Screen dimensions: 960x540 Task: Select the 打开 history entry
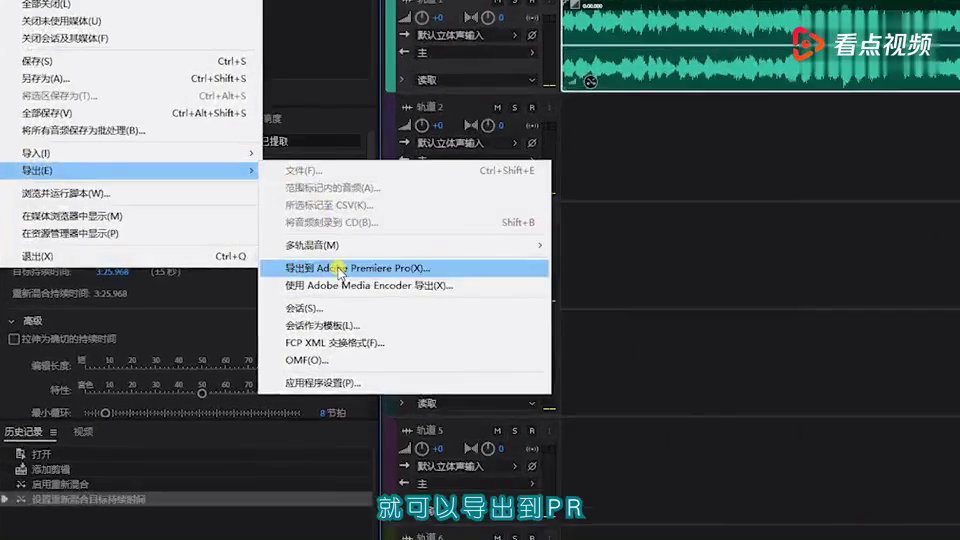pos(41,454)
